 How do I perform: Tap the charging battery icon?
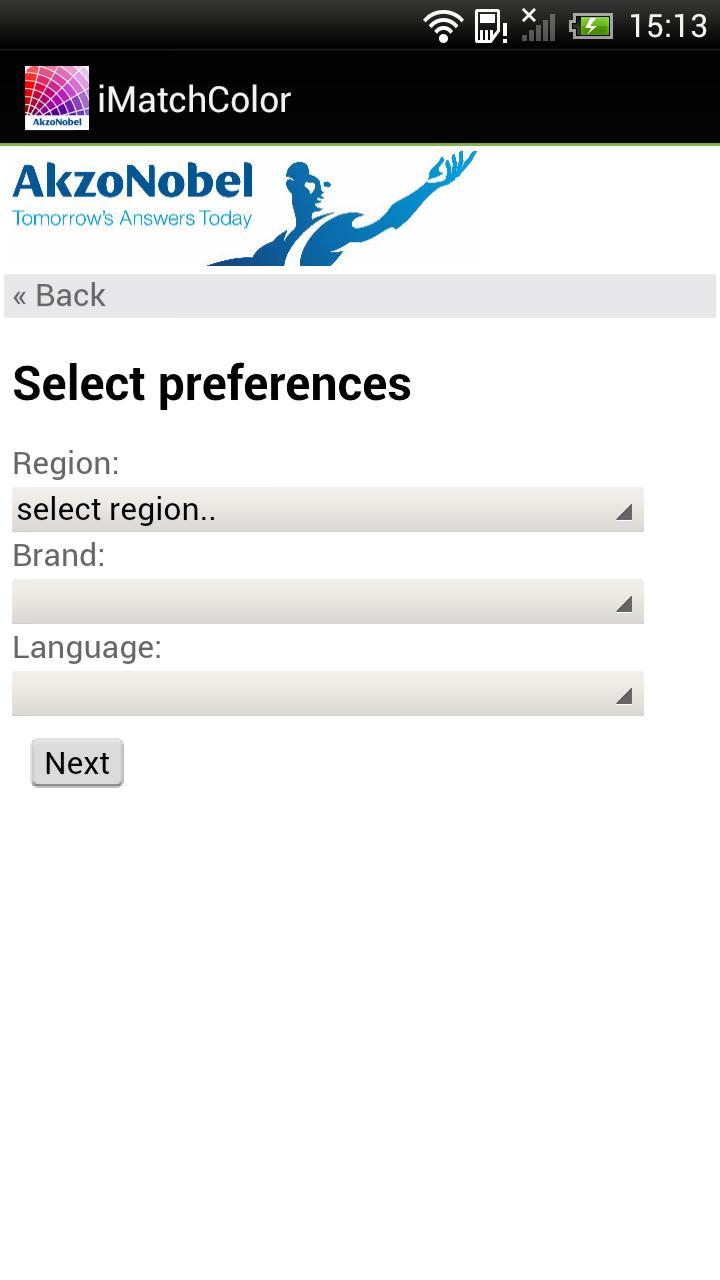(x=591, y=26)
